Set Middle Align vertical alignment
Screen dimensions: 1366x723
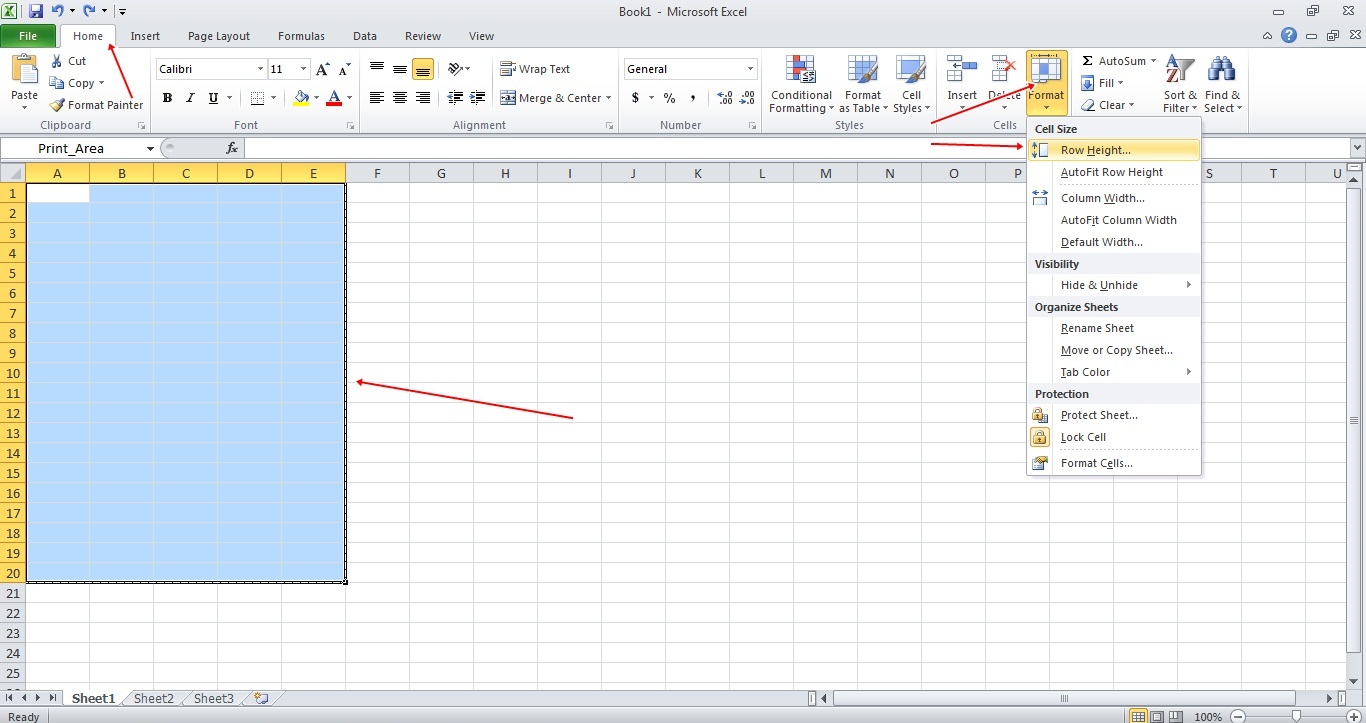tap(400, 68)
